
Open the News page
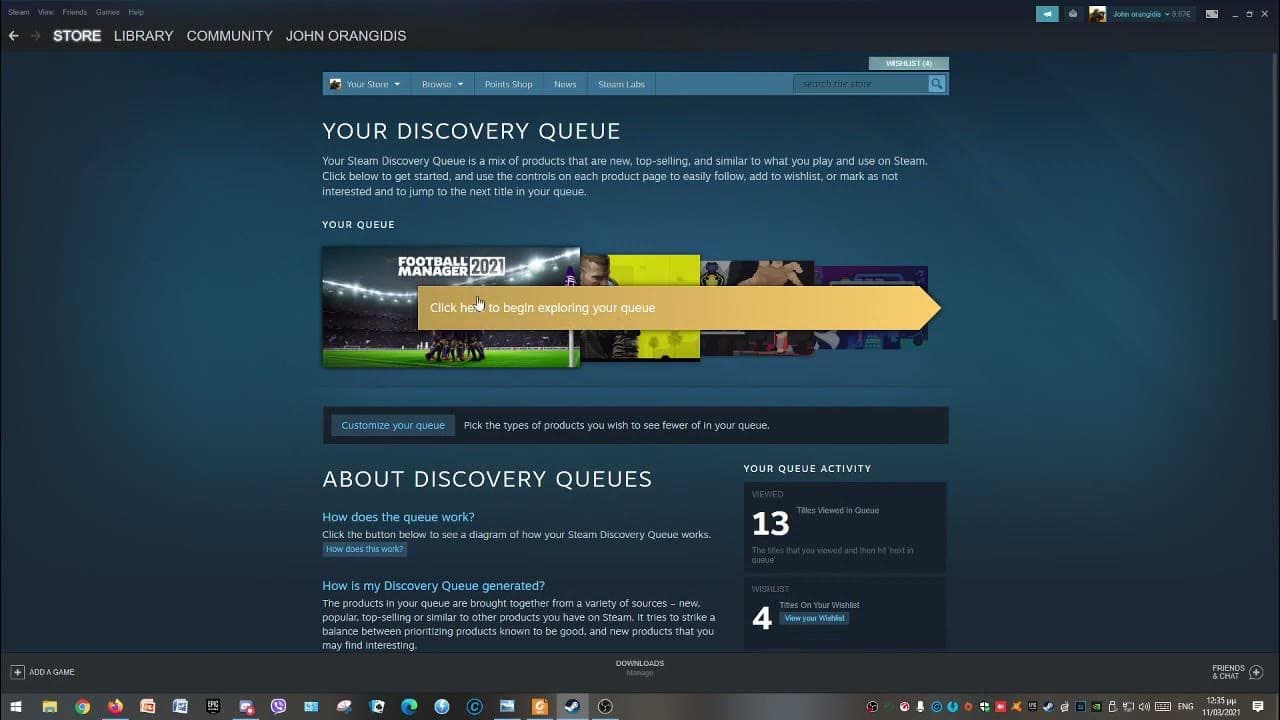click(565, 84)
